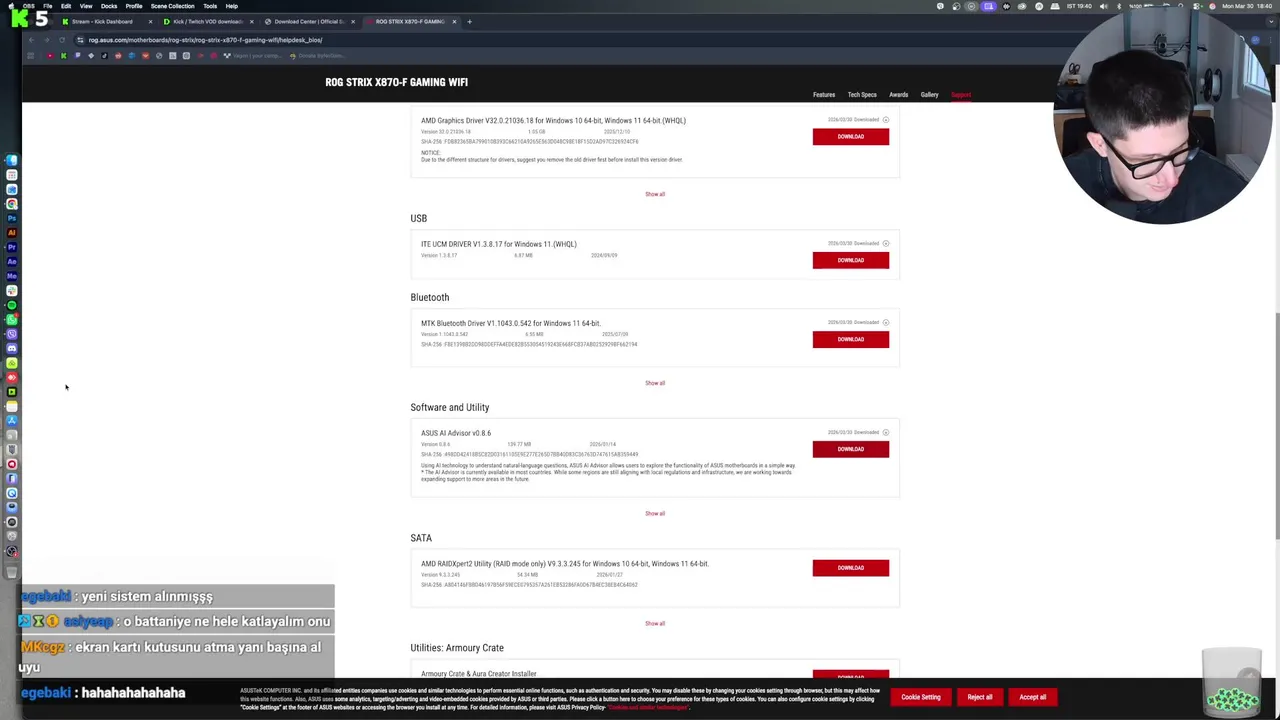
Task: Expand Show all under Bluetooth section
Action: (655, 383)
